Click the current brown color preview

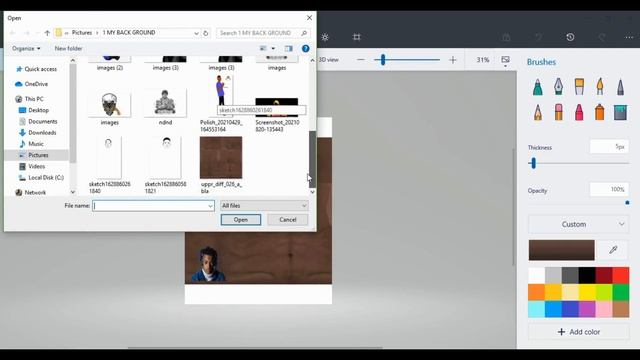tap(562, 250)
